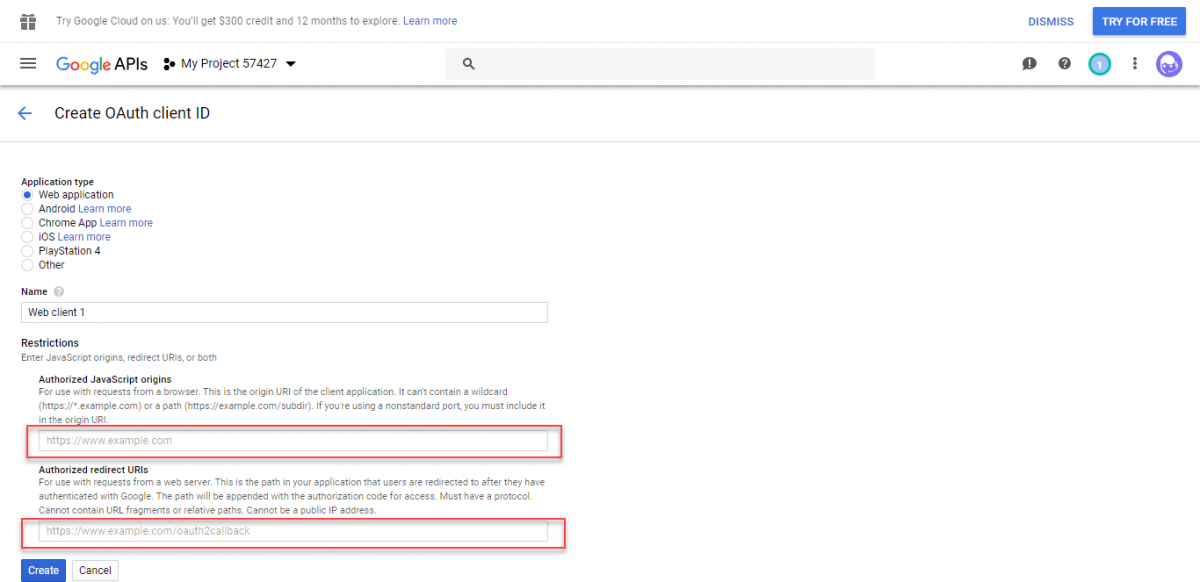Open the feedback alert icon
Screen dimensions: 1200x582
(x=1029, y=64)
